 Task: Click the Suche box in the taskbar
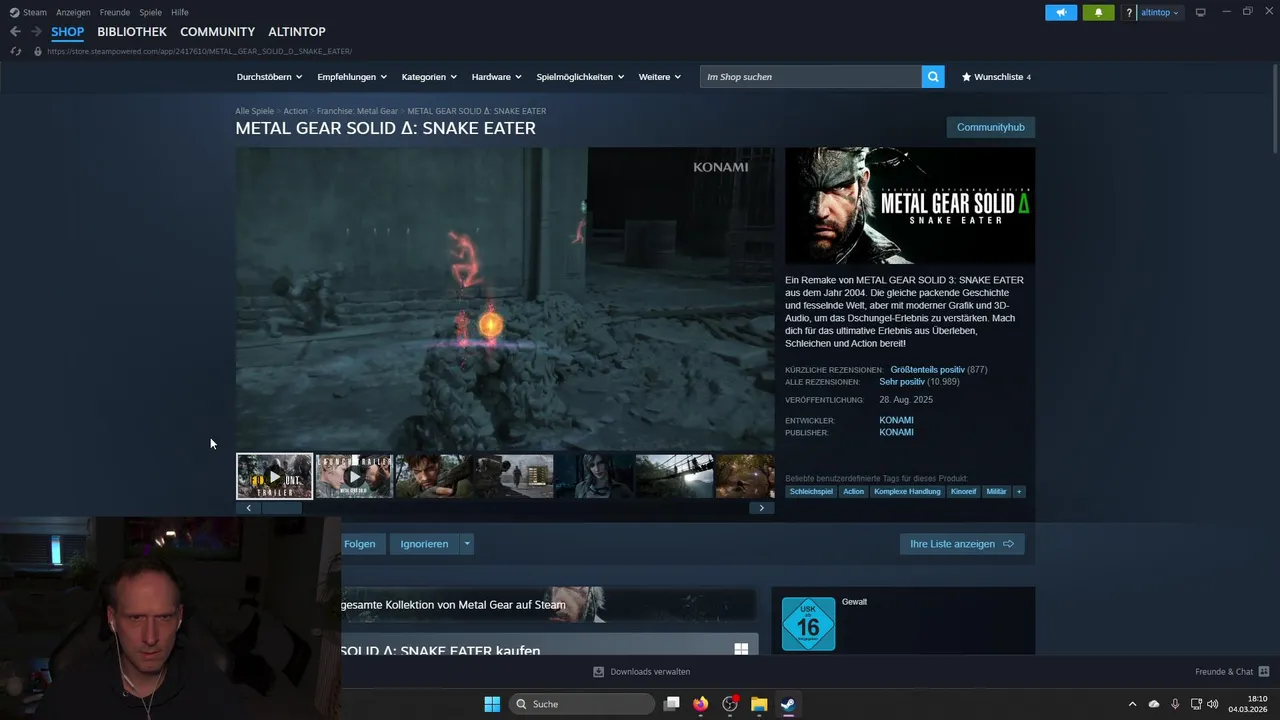click(x=582, y=704)
